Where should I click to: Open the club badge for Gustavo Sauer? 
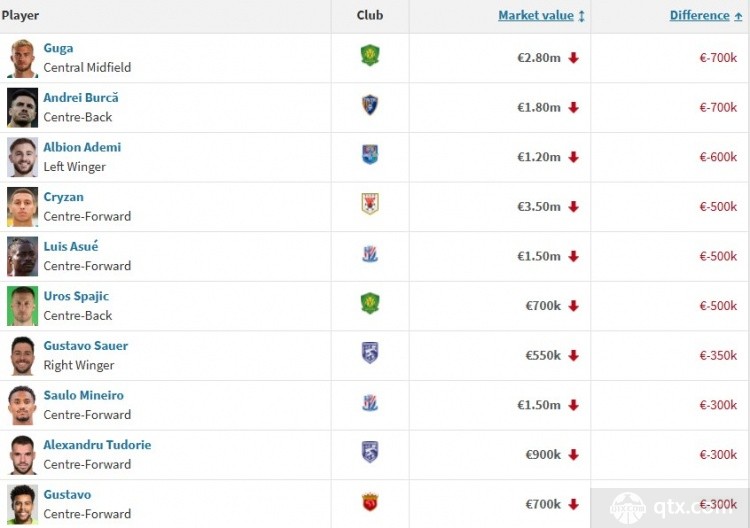[x=370, y=353]
